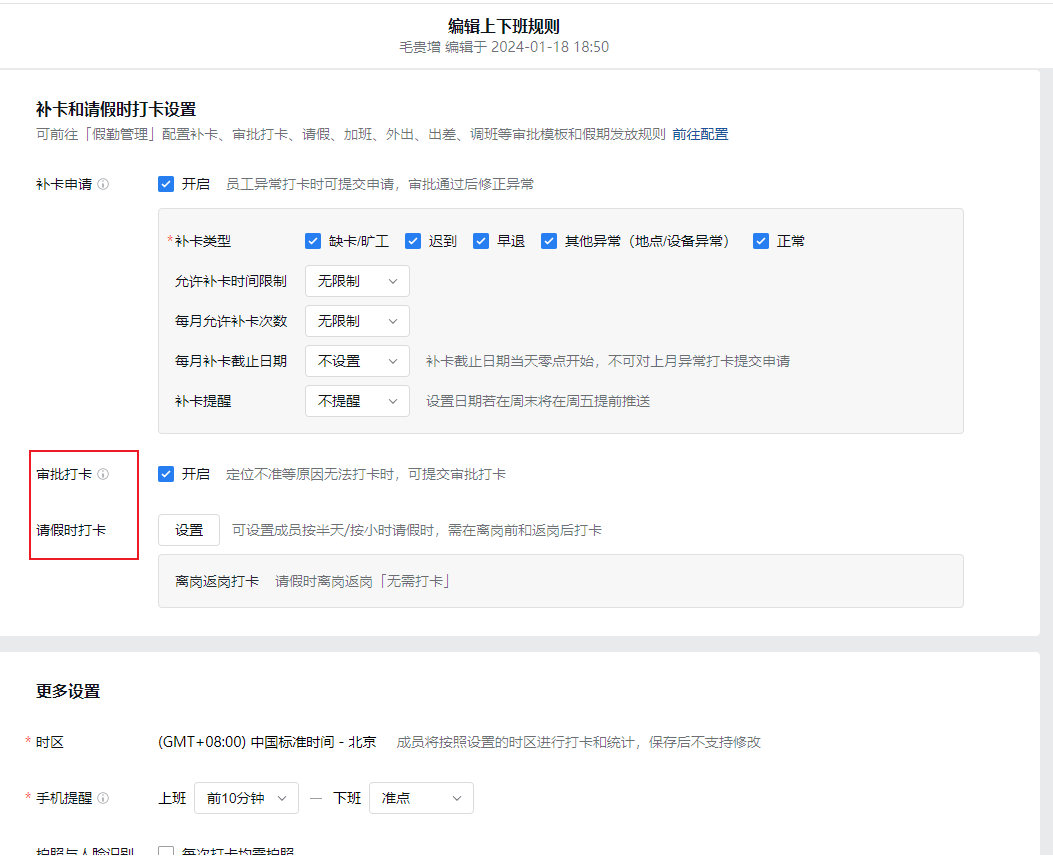Open the 下班 准点 reminder dropdown
This screenshot has height=863, width=1053.
(x=421, y=798)
